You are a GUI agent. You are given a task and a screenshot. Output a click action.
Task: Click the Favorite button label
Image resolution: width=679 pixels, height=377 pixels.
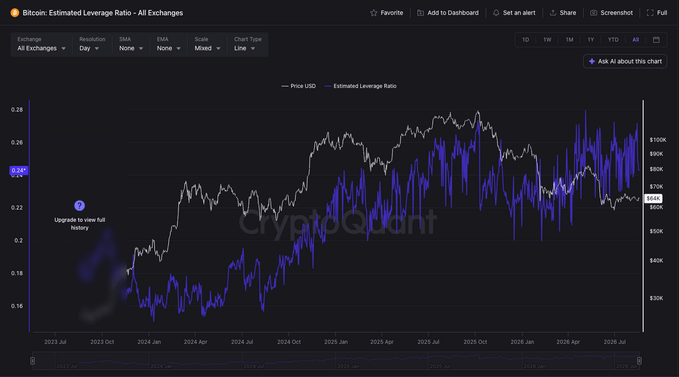click(x=392, y=13)
